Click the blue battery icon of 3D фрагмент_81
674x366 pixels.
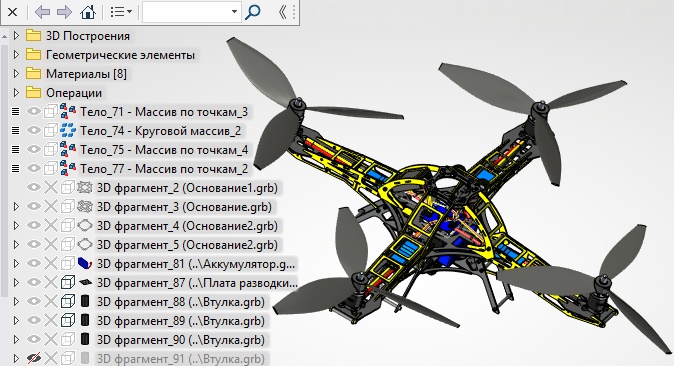[x=85, y=263]
